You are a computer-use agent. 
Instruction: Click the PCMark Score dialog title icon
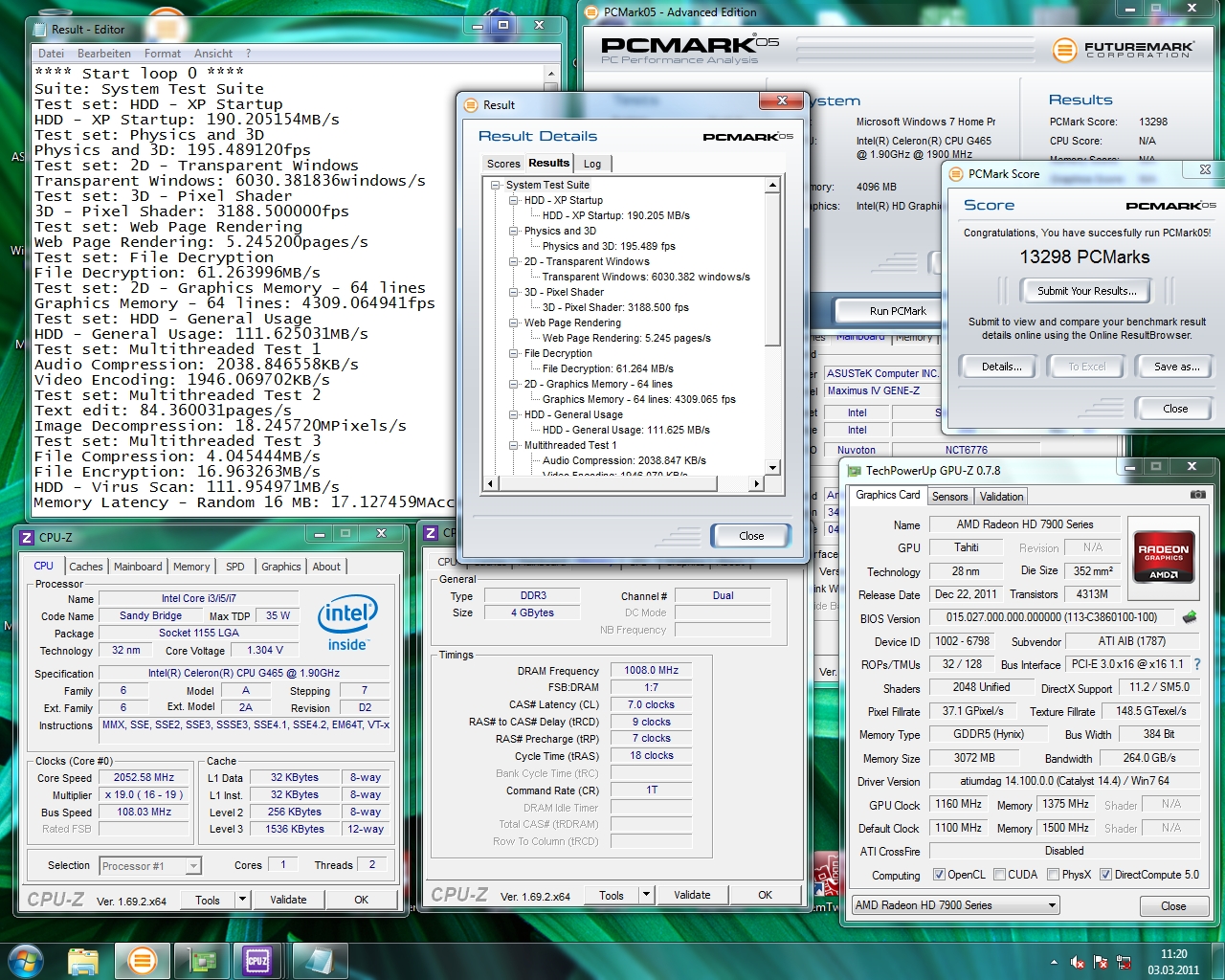[955, 173]
